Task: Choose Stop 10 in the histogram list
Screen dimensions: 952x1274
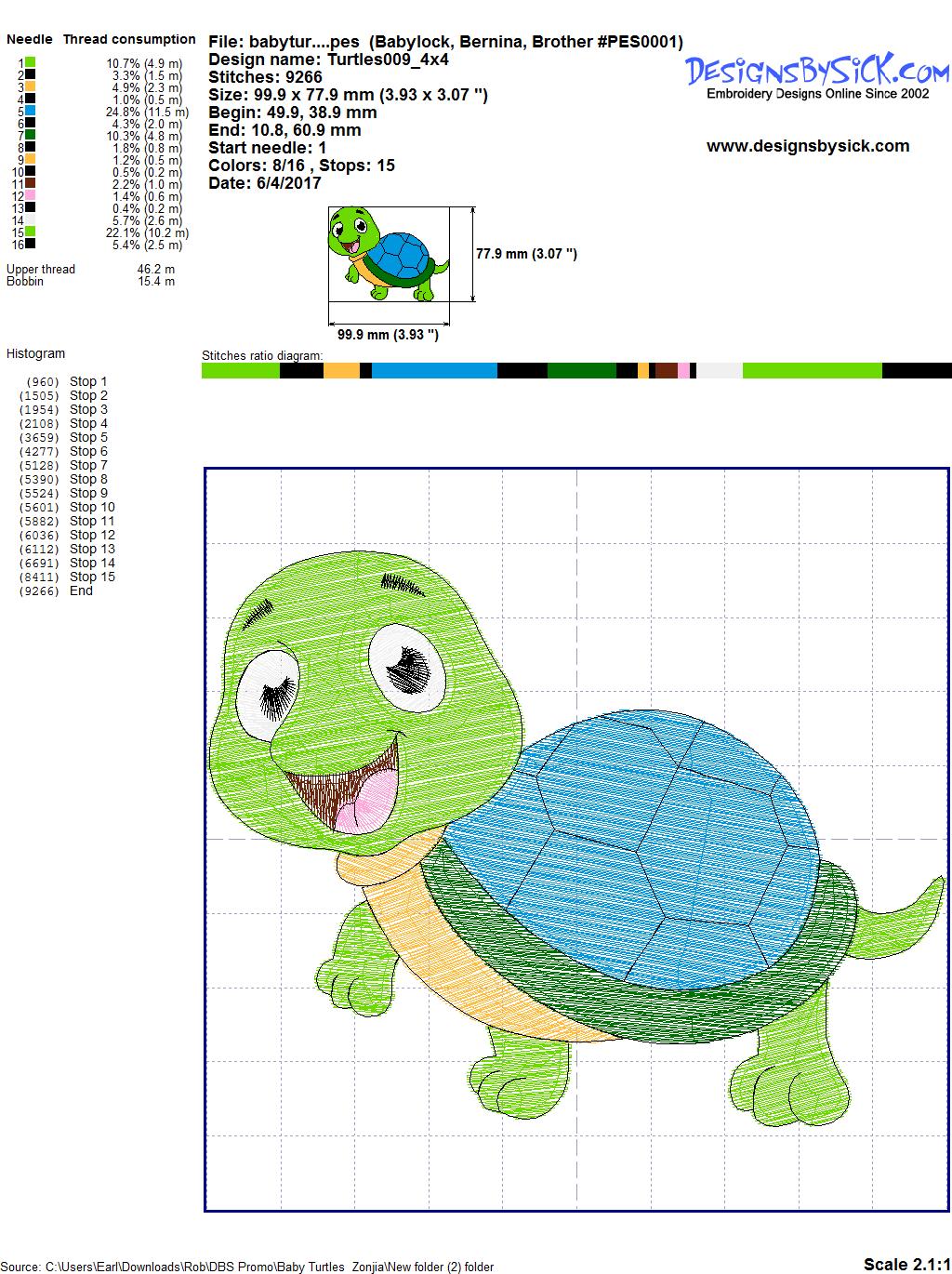Action: point(92,507)
